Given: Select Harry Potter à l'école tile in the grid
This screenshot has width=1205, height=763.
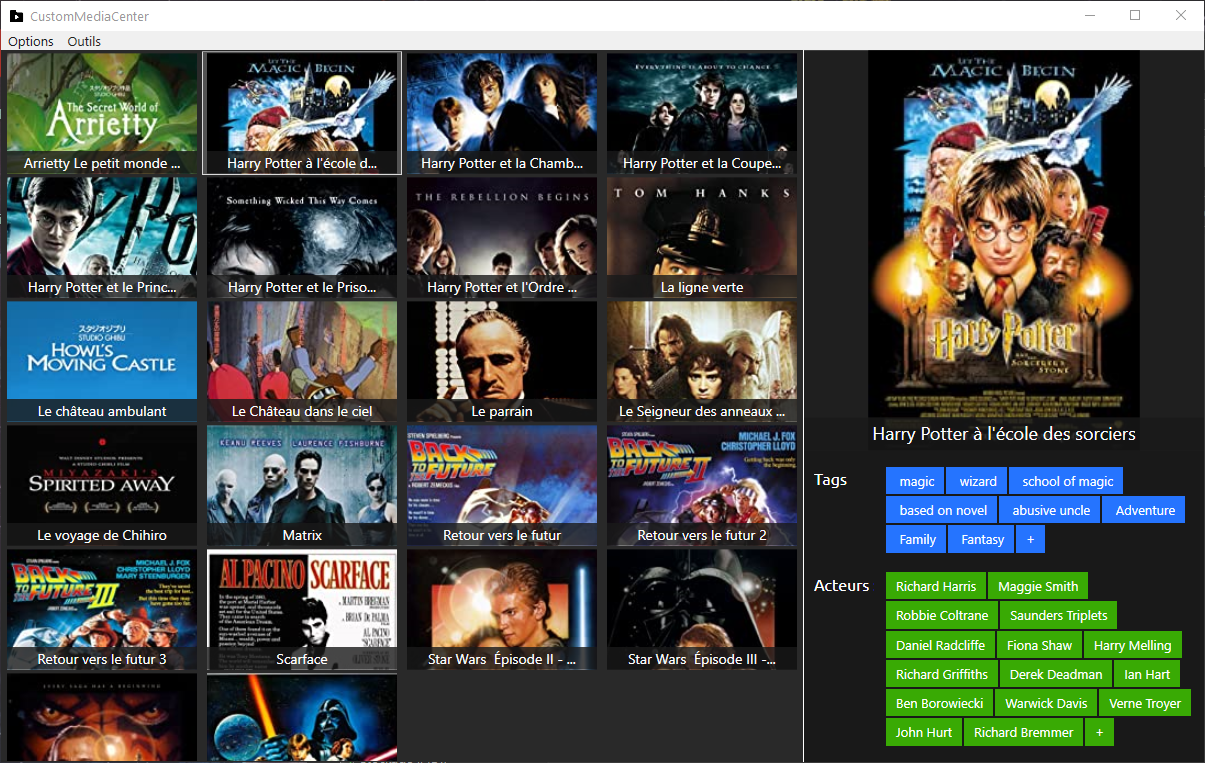Looking at the screenshot, I should 302,113.
